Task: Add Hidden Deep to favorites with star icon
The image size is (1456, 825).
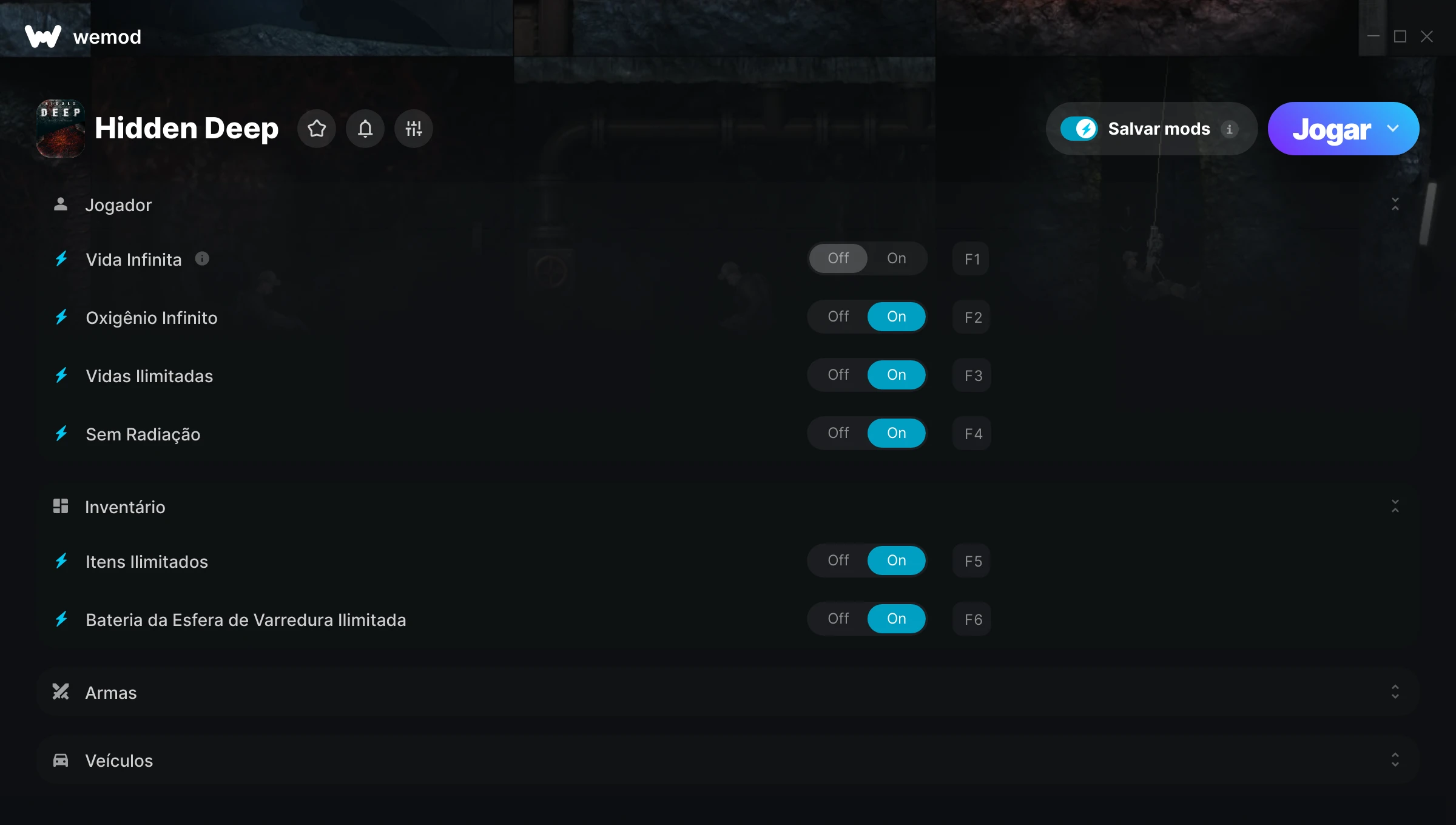Action: [317, 129]
